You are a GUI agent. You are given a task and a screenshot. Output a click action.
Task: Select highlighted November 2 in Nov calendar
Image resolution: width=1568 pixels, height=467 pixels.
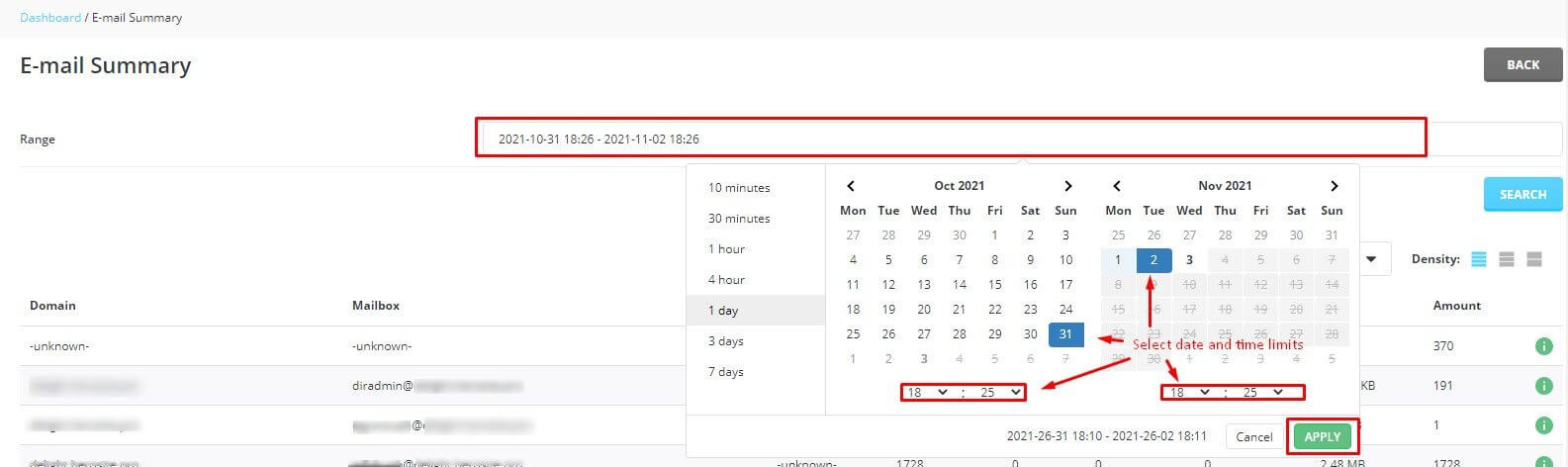pyautogui.click(x=1153, y=260)
